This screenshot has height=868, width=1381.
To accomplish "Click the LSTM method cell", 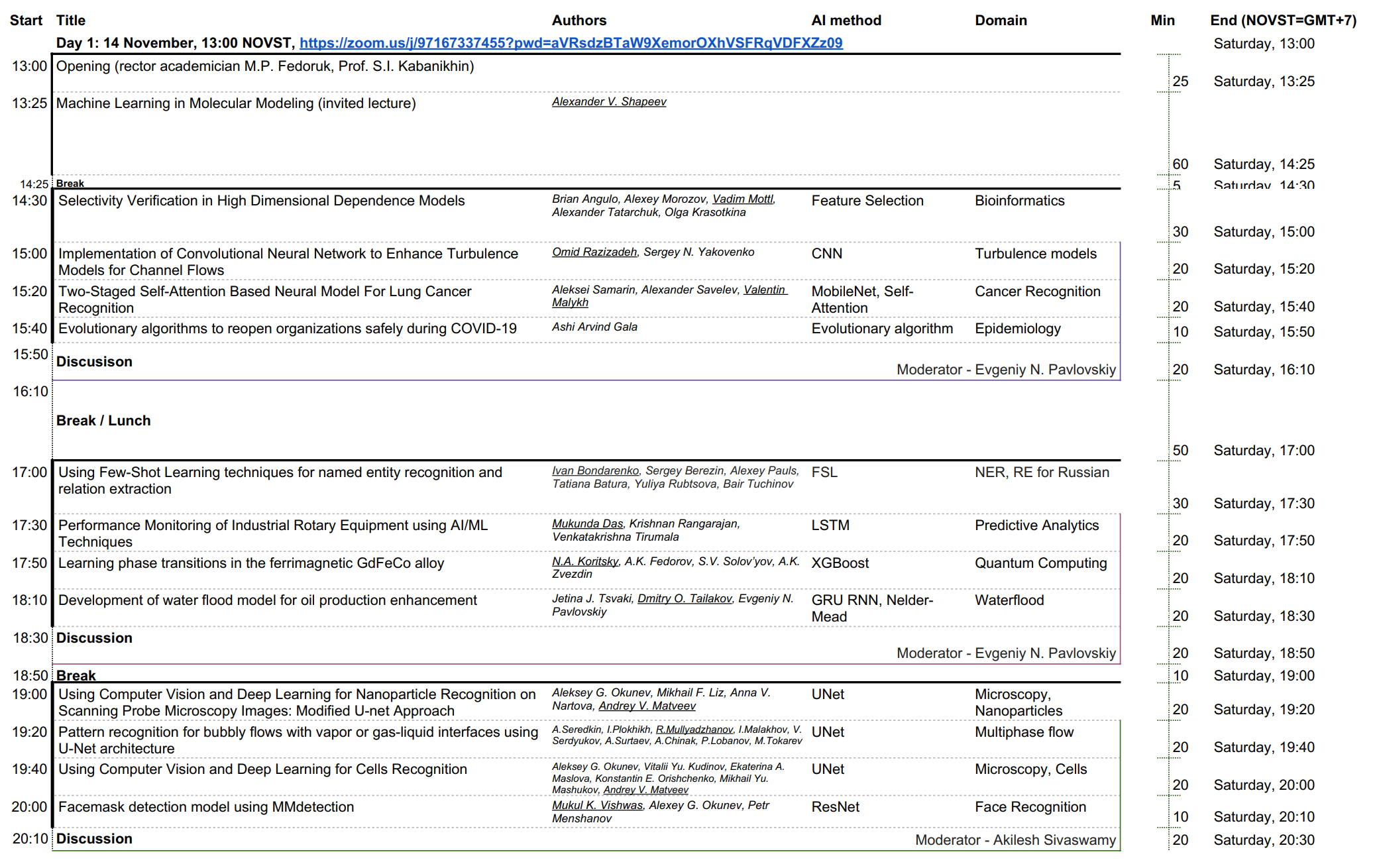I will point(830,525).
